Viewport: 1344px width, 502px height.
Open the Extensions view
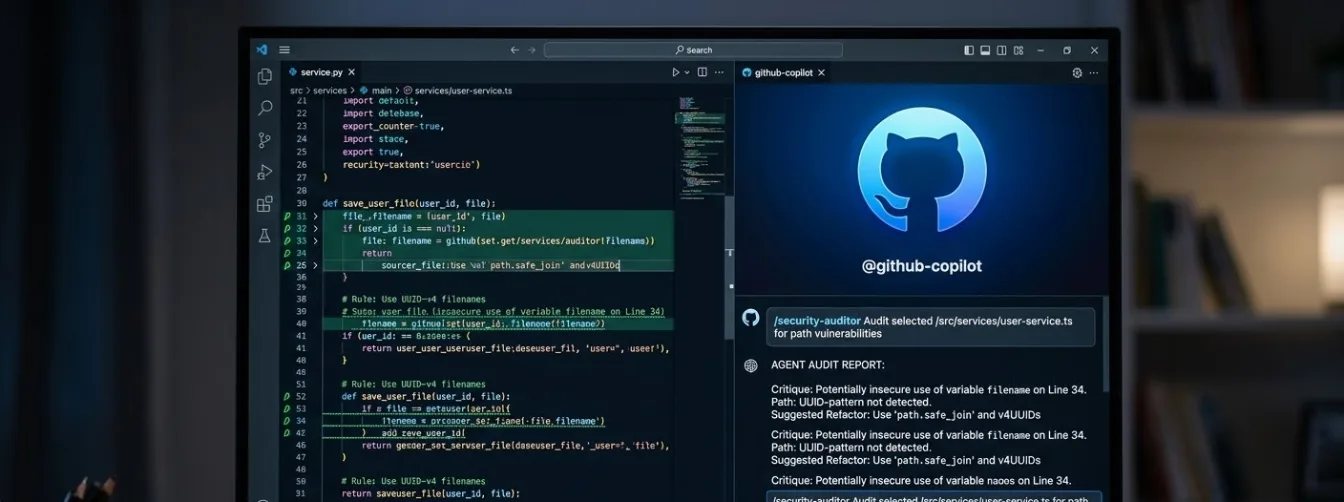[265, 204]
